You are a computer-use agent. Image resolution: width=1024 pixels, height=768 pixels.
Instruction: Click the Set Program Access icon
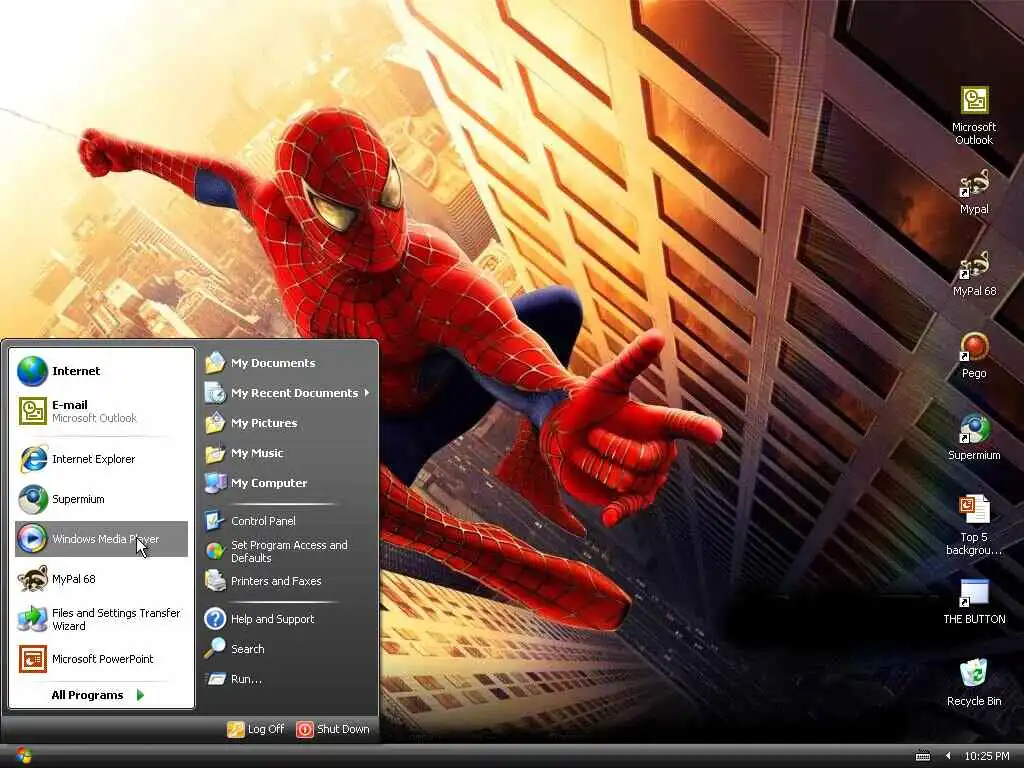[x=215, y=551]
